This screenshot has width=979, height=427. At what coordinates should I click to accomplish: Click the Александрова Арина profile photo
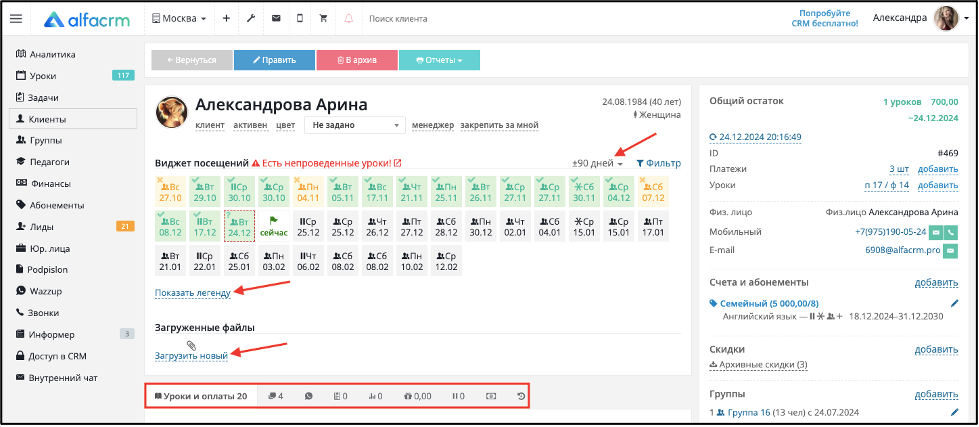point(171,112)
